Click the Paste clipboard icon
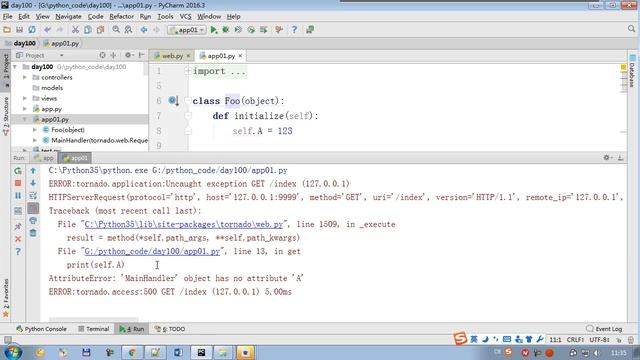This screenshot has height=360, width=640. (x=100, y=30)
